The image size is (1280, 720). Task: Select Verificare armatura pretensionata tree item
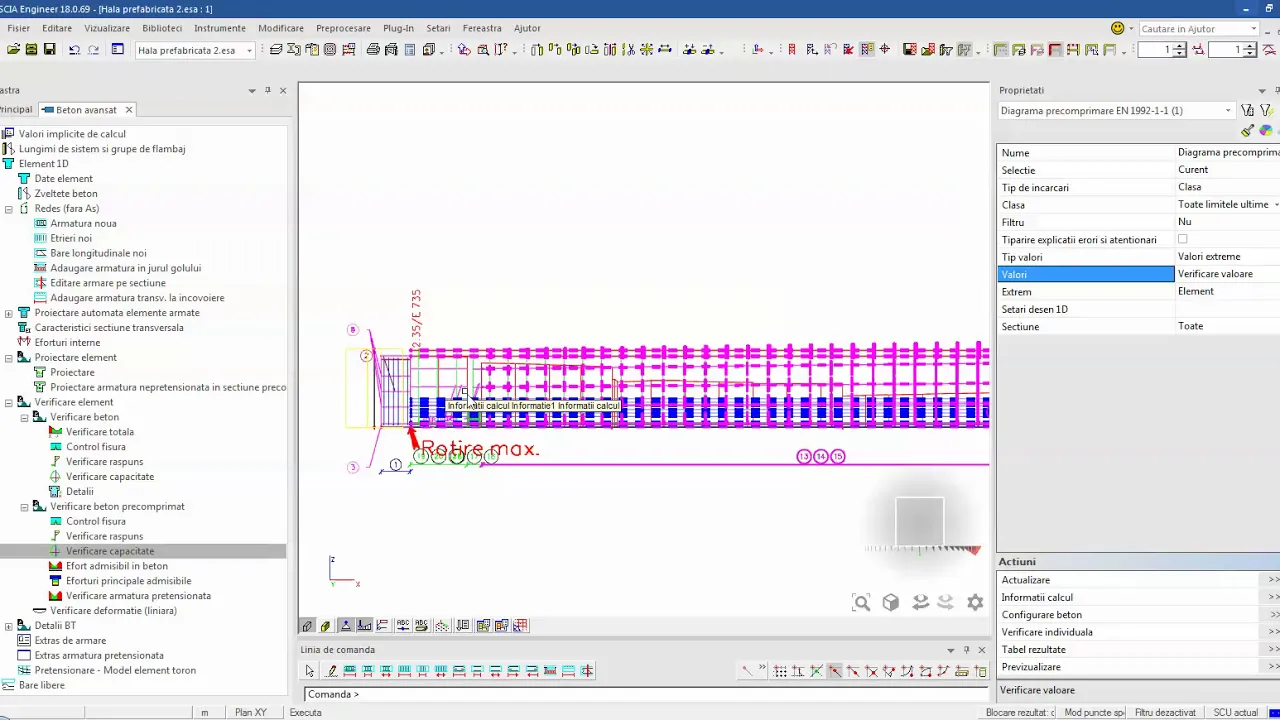[x=138, y=596]
